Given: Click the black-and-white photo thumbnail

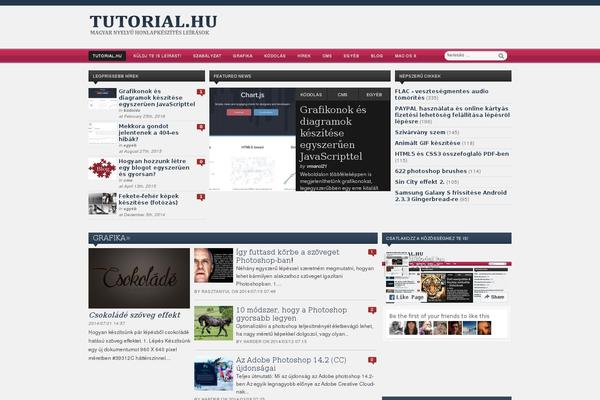Looking at the screenshot, I should (x=102, y=204).
